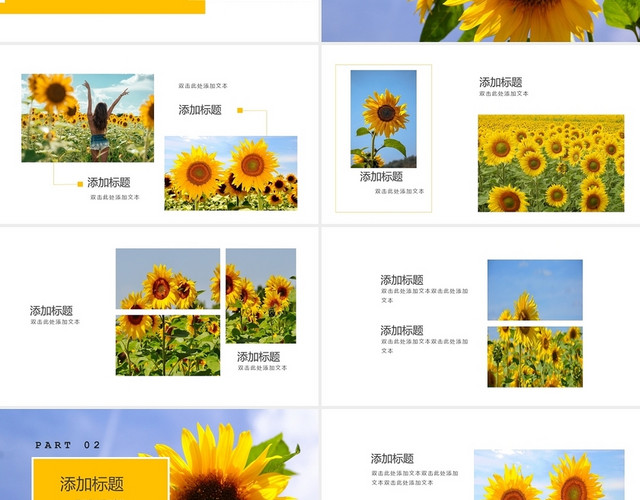Select '双击此处添加文本' under the collage's tall tile

pyautogui.click(x=262, y=368)
